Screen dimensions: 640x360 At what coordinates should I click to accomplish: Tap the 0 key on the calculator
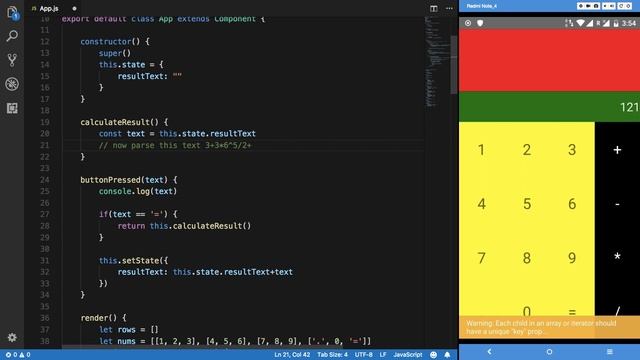527,311
